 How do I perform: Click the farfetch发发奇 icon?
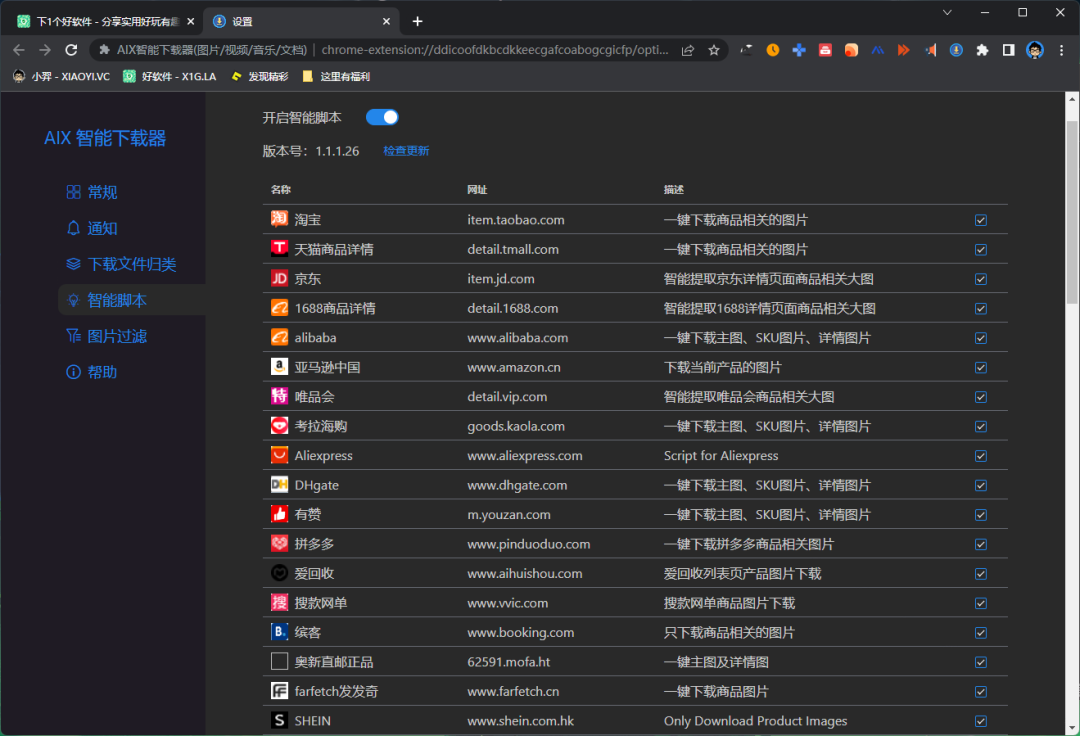coord(279,691)
